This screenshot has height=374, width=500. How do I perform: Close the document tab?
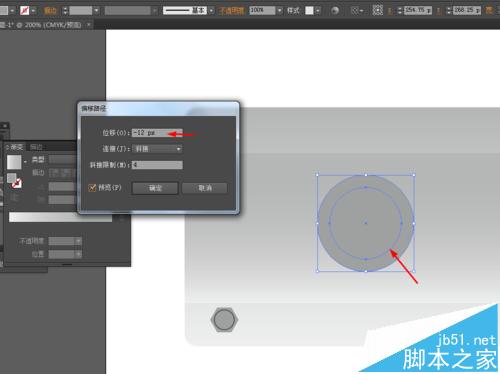coord(89,24)
